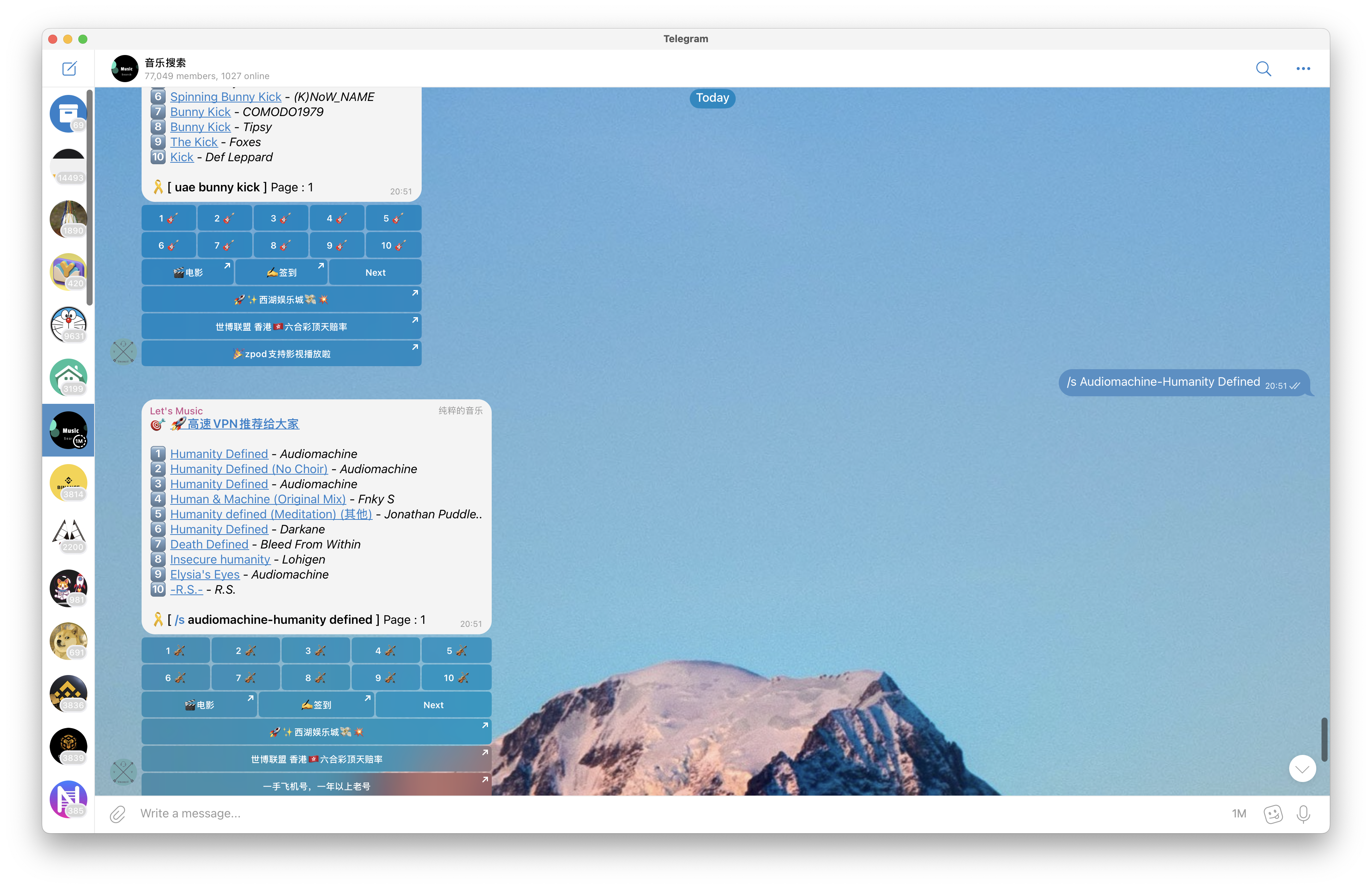This screenshot has height=889, width=1372.
Task: Open the chat with 981 unread badge
Action: [68, 588]
